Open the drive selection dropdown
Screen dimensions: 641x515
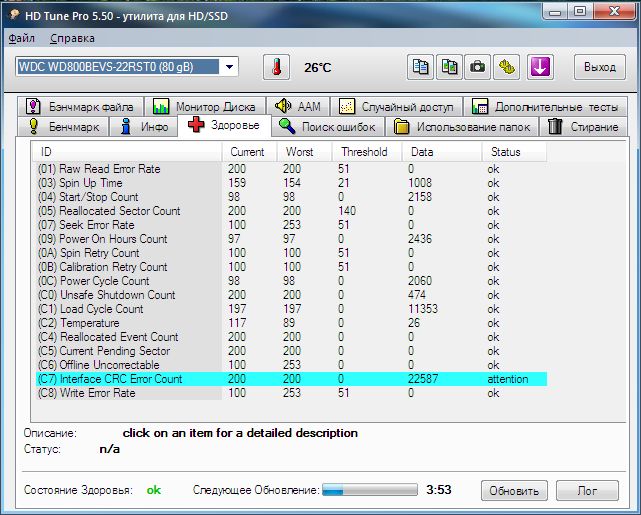pos(229,67)
